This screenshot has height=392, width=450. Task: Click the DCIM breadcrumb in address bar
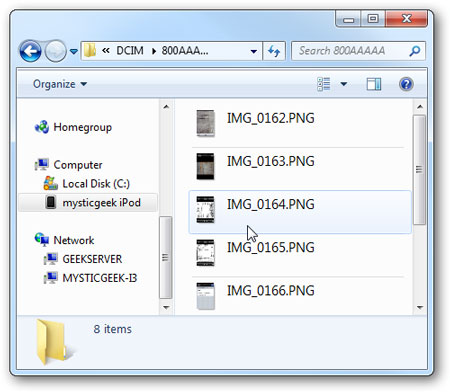point(130,51)
